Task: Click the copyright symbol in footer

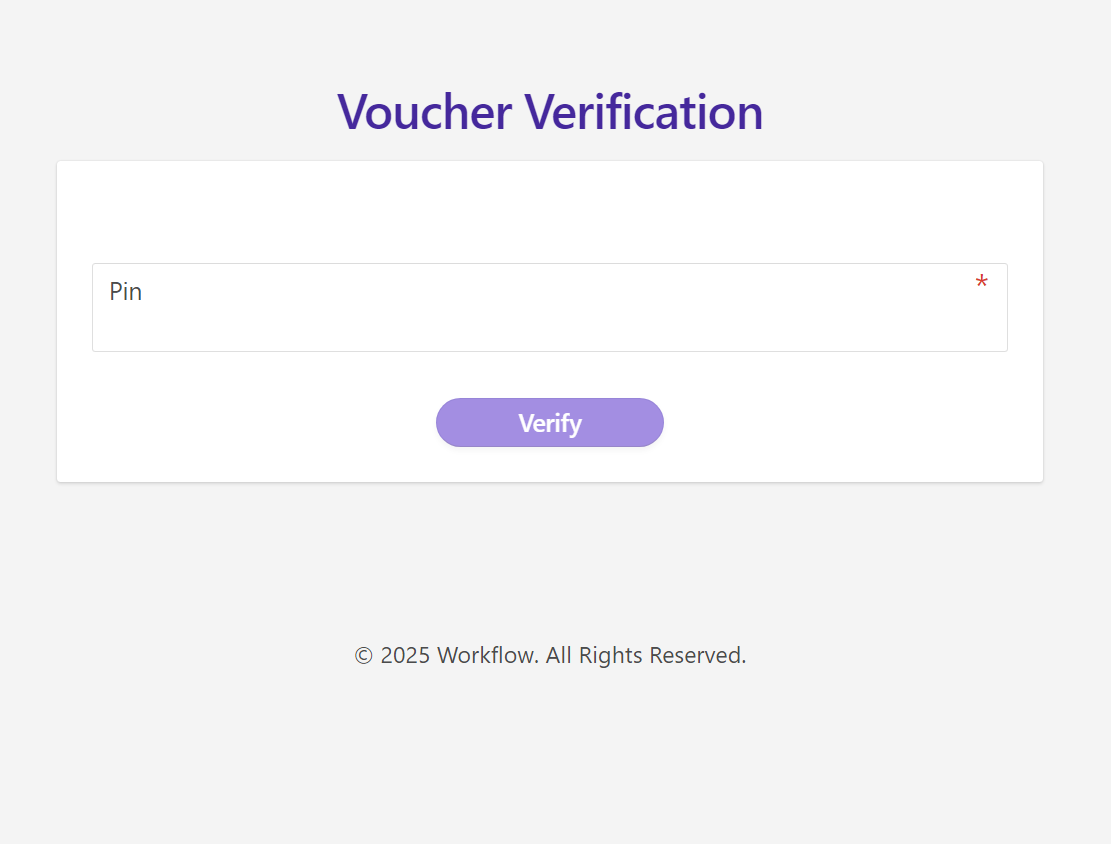Action: [364, 656]
